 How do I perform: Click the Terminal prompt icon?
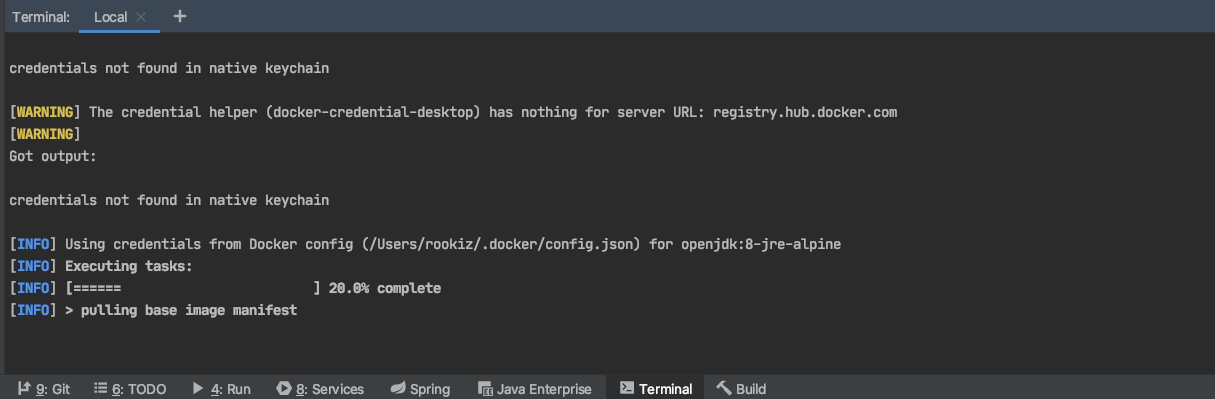626,388
